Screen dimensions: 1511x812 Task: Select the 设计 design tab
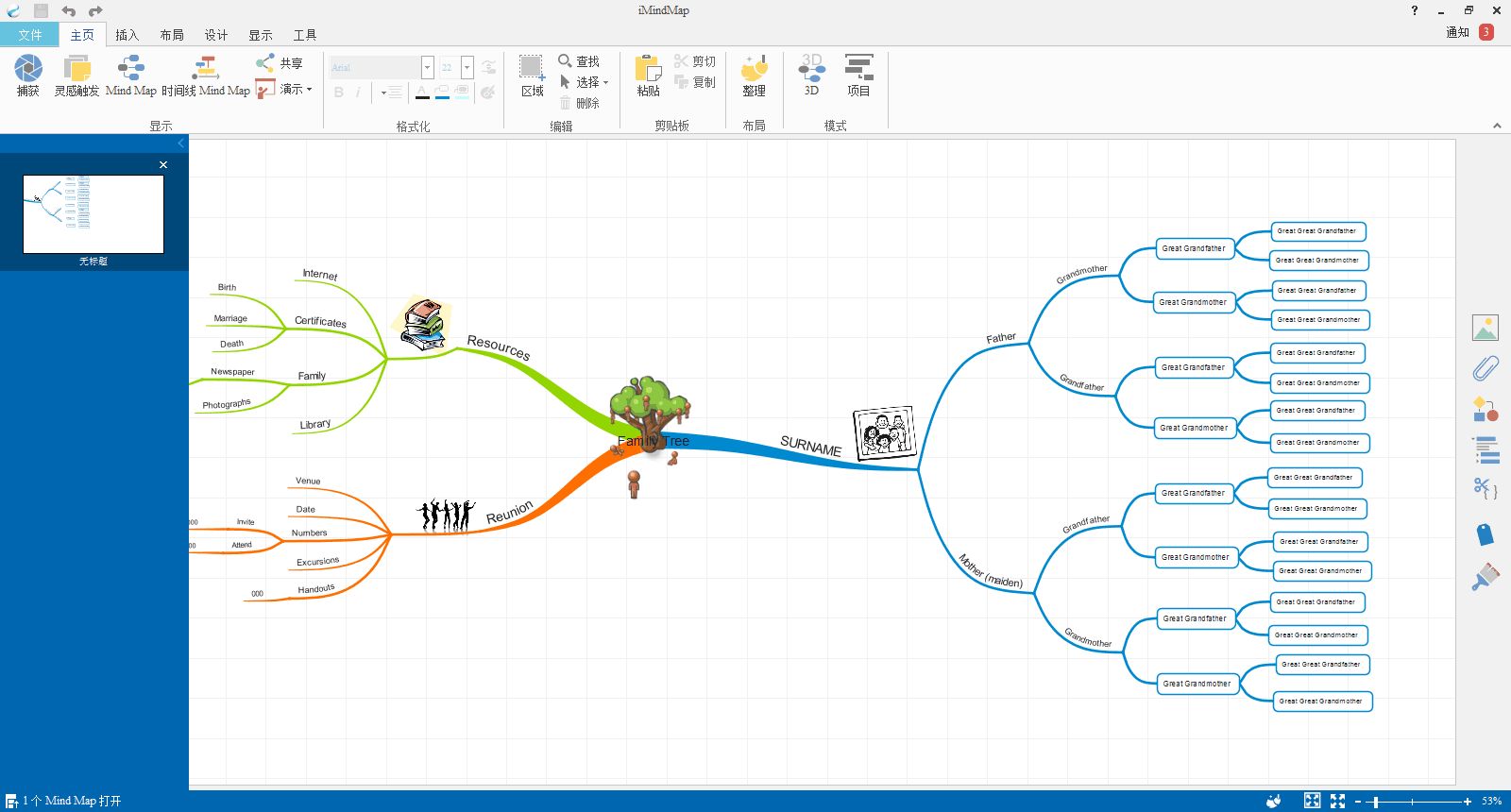(x=216, y=35)
